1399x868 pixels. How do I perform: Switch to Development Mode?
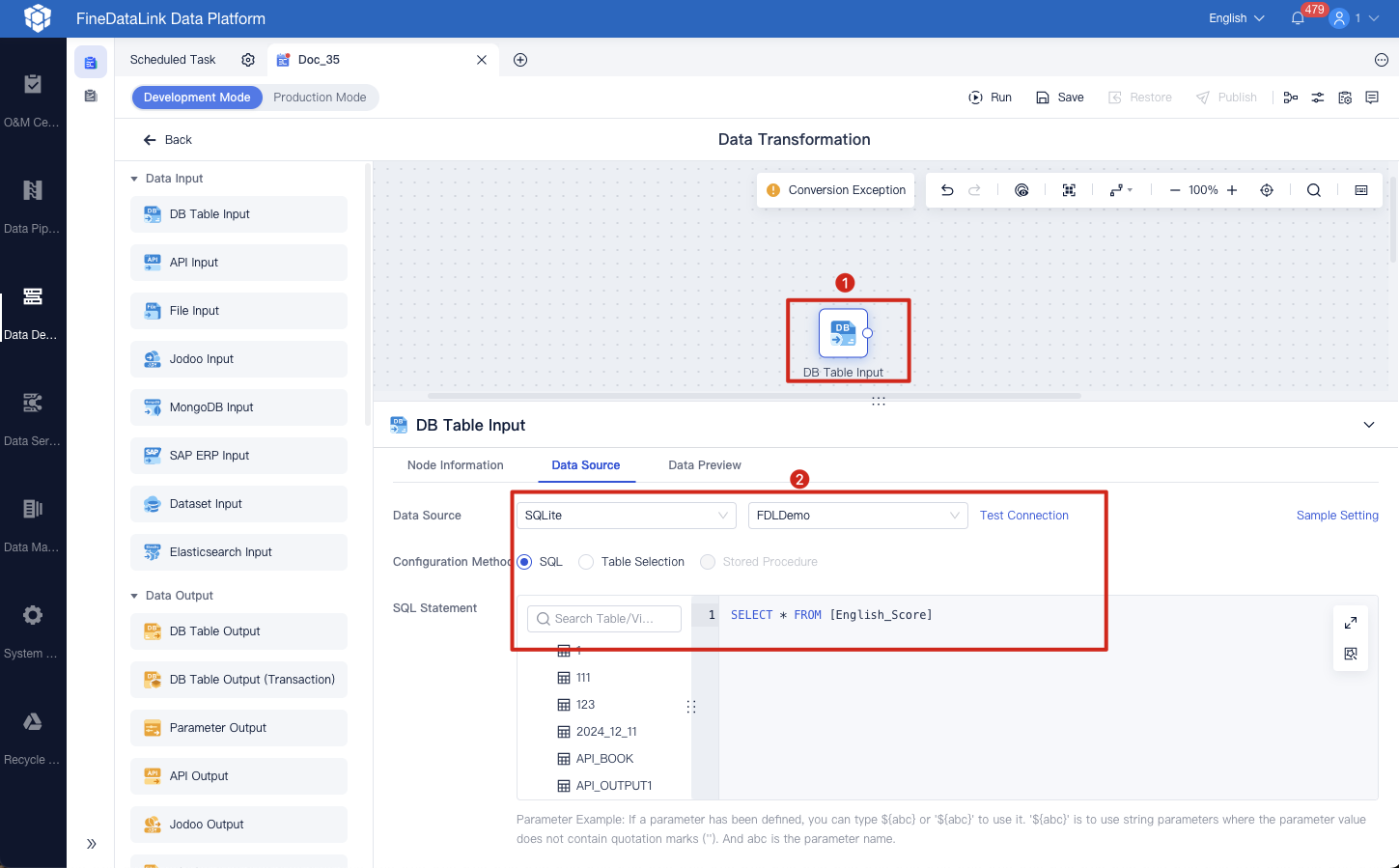(x=197, y=98)
